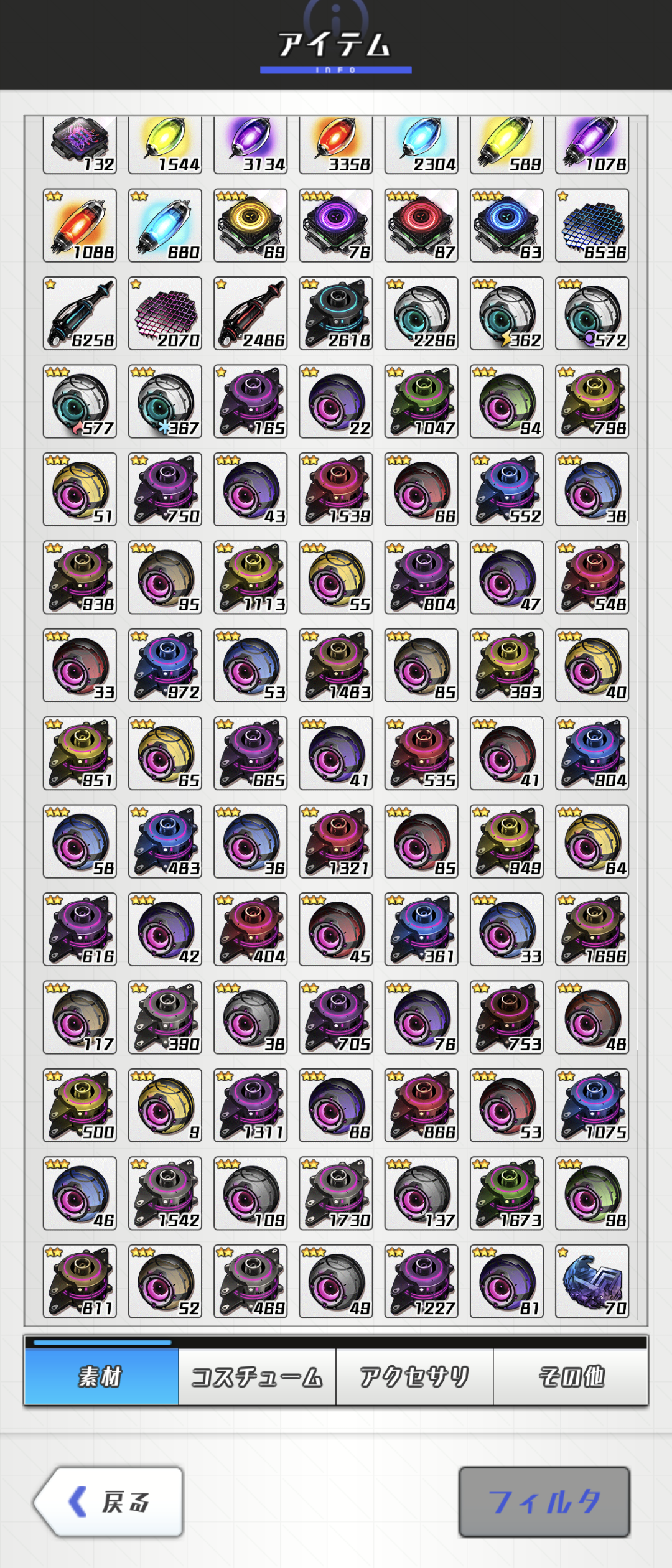
Task: Pick the yellow orb item with count 9
Action: (x=166, y=1105)
